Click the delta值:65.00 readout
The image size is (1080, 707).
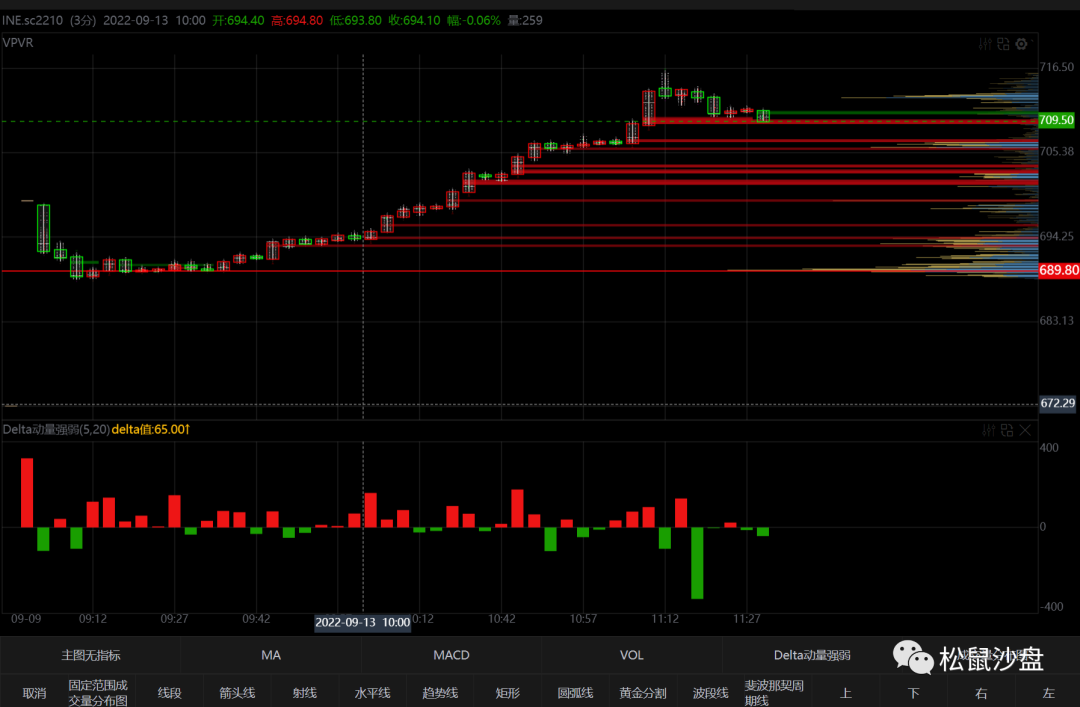pos(150,429)
